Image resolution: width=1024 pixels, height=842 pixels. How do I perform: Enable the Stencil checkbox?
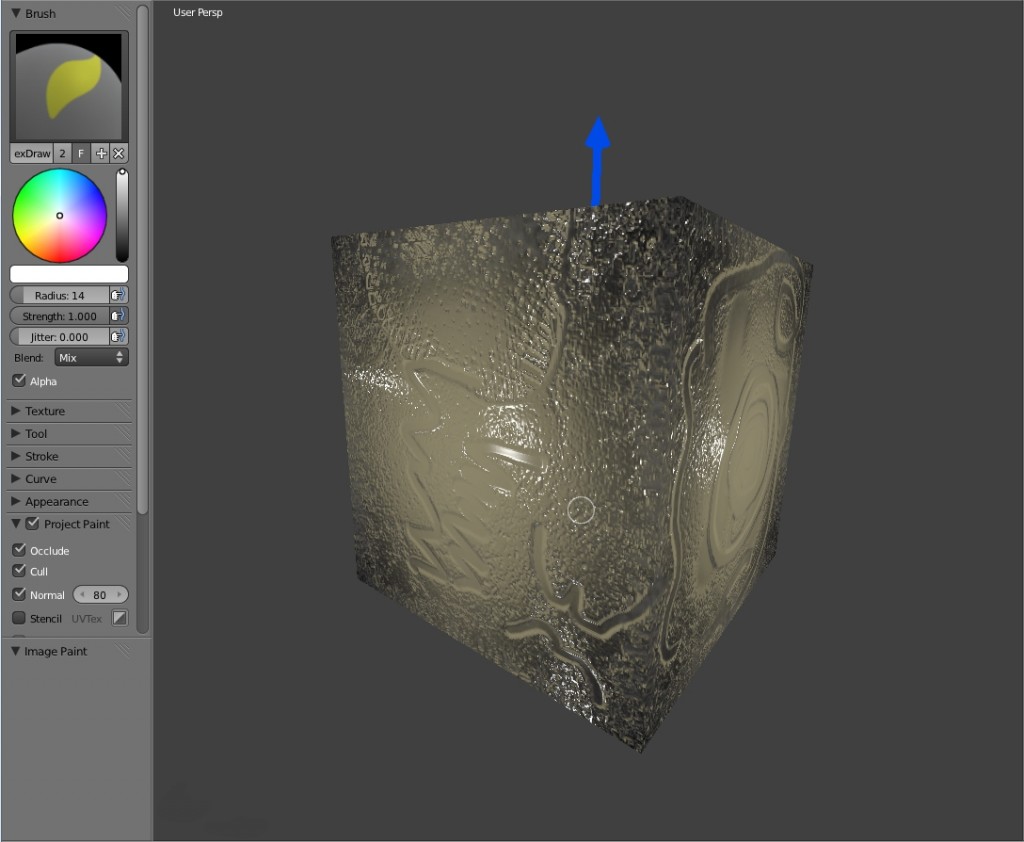tap(17, 618)
